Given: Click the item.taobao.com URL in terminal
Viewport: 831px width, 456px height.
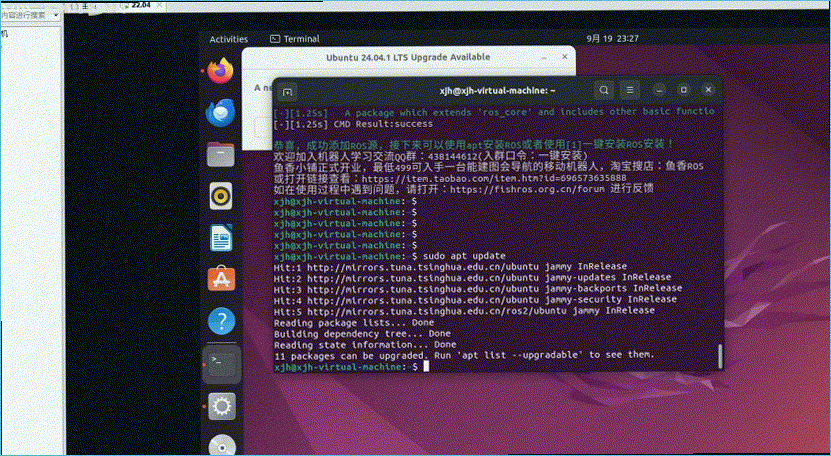Looking at the screenshot, I should (494, 178).
